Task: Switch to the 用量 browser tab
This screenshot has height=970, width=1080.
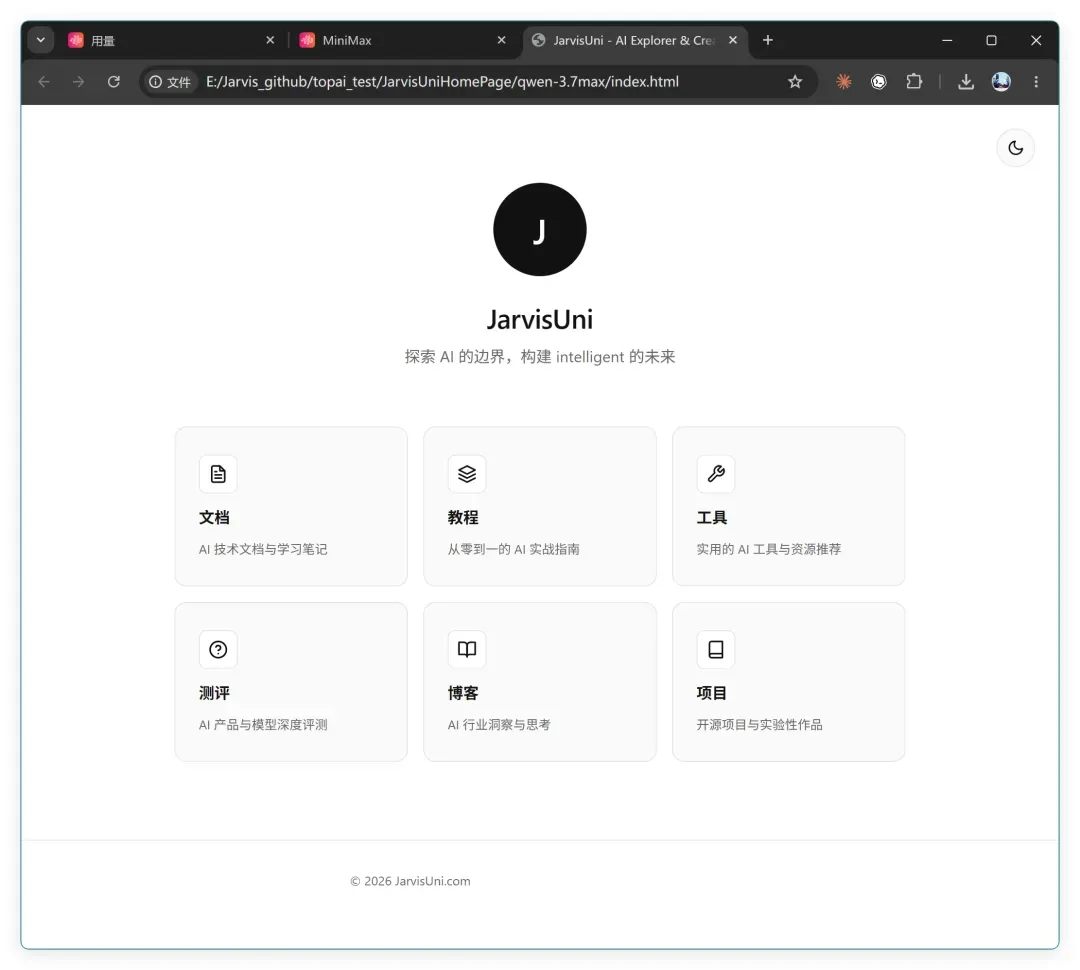Action: 165,41
